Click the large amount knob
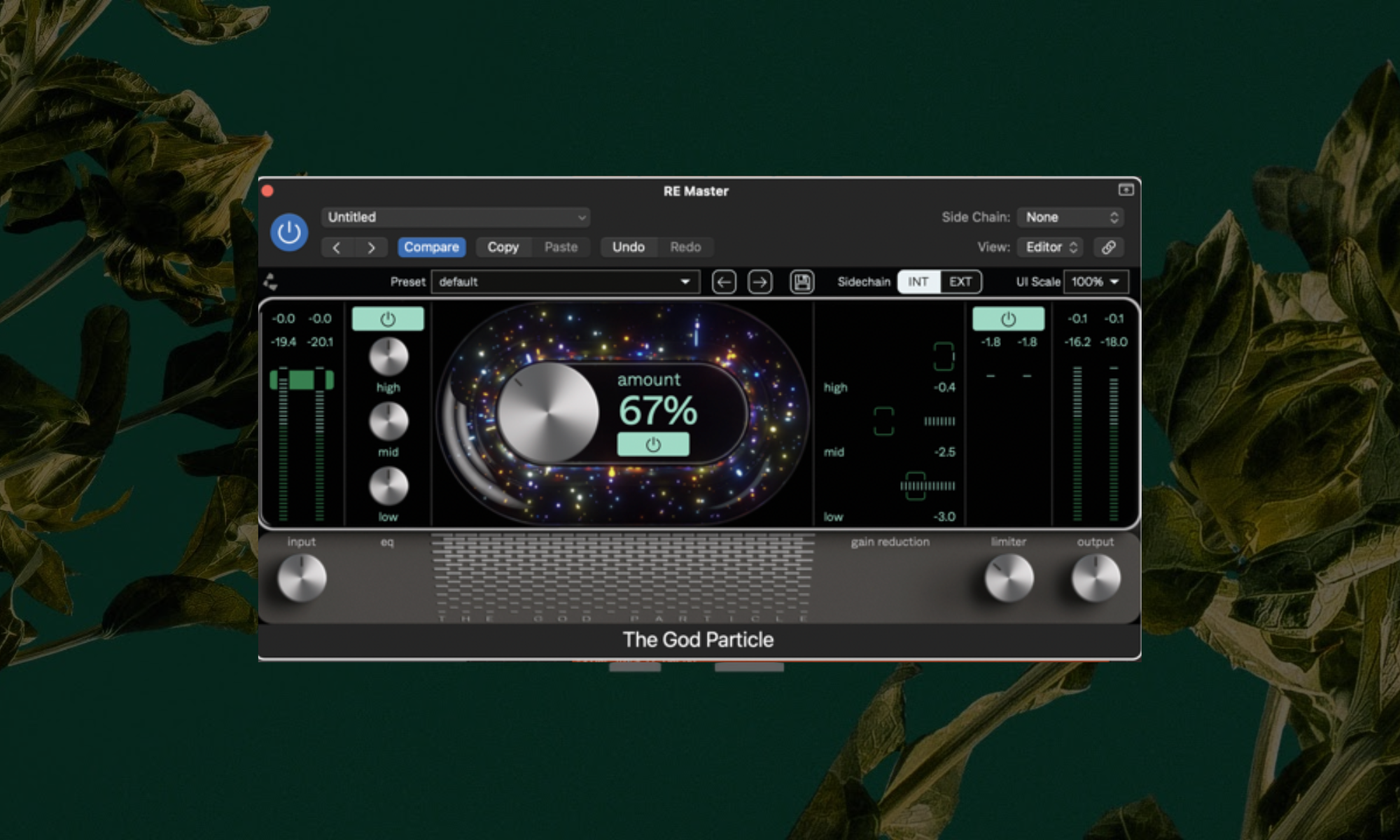1400x840 pixels. tap(547, 412)
